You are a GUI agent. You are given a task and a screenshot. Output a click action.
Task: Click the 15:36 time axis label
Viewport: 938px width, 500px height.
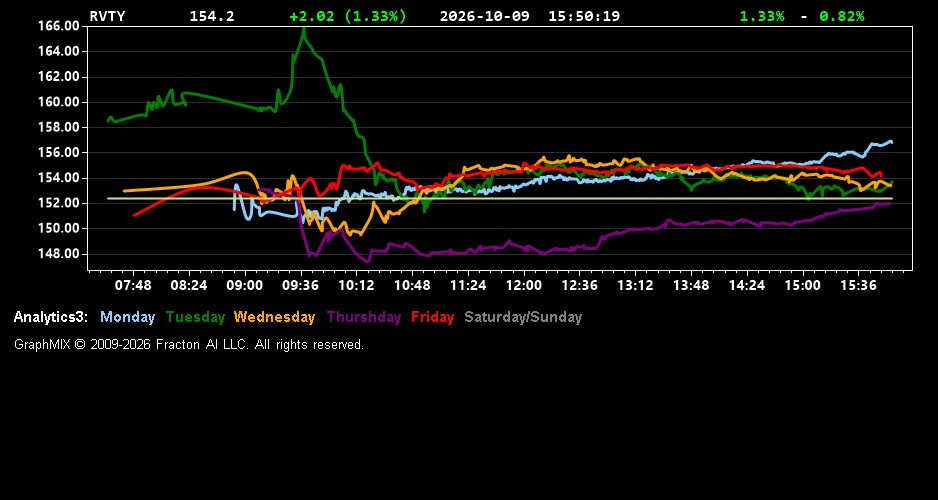pyautogui.click(x=858, y=286)
